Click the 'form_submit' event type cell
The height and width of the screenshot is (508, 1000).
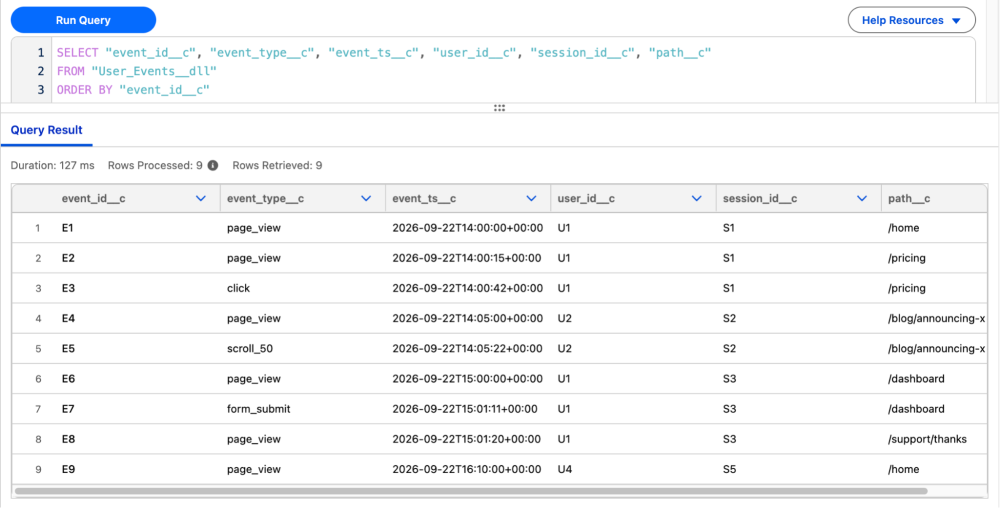click(x=258, y=409)
